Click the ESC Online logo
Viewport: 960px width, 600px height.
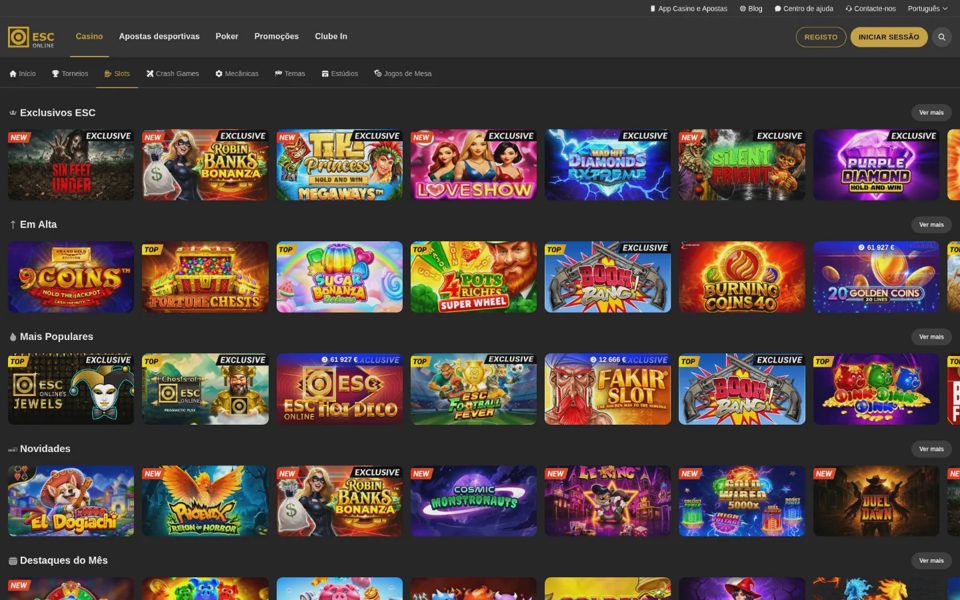click(31, 37)
